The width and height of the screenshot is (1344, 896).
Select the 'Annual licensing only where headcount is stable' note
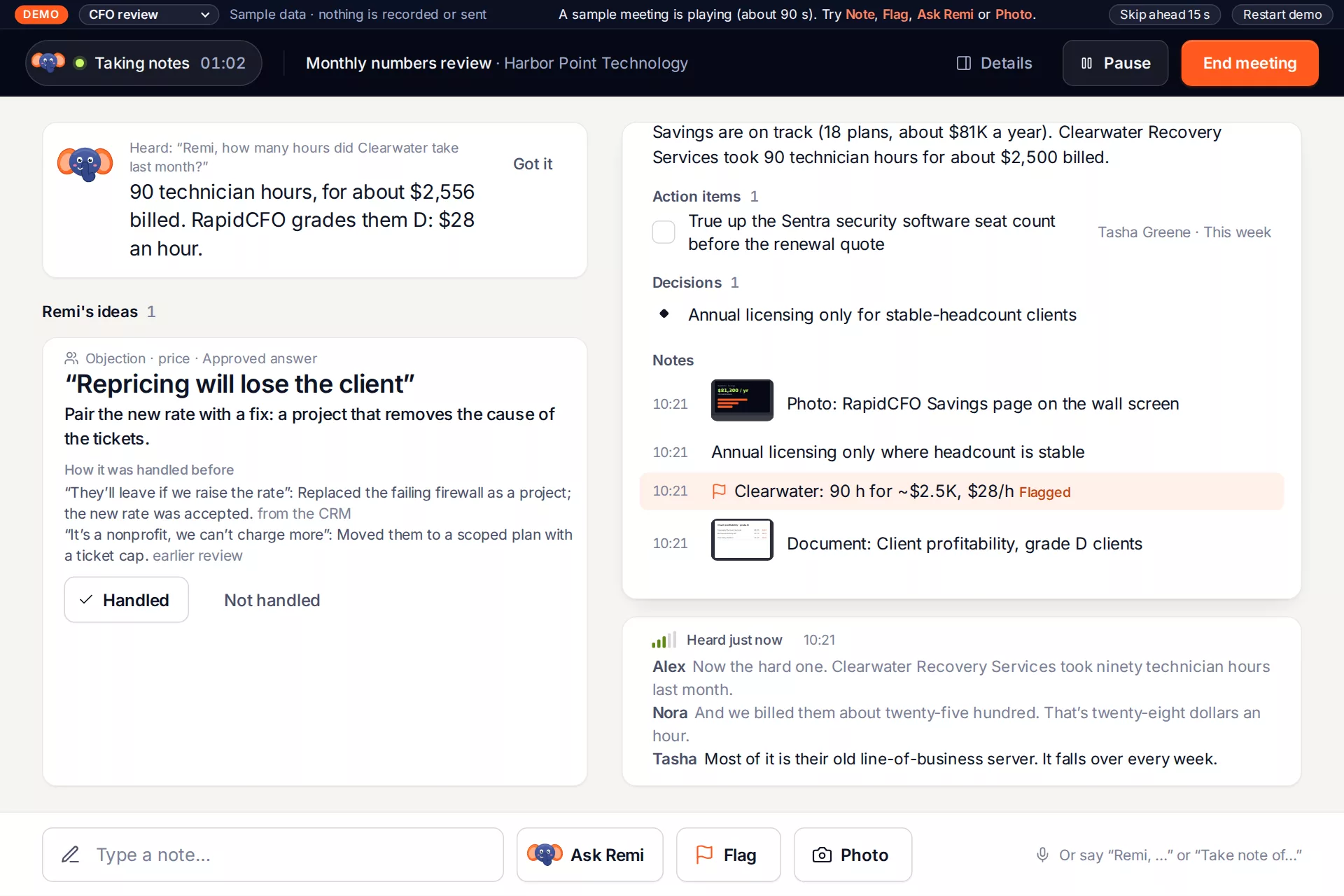tap(898, 452)
